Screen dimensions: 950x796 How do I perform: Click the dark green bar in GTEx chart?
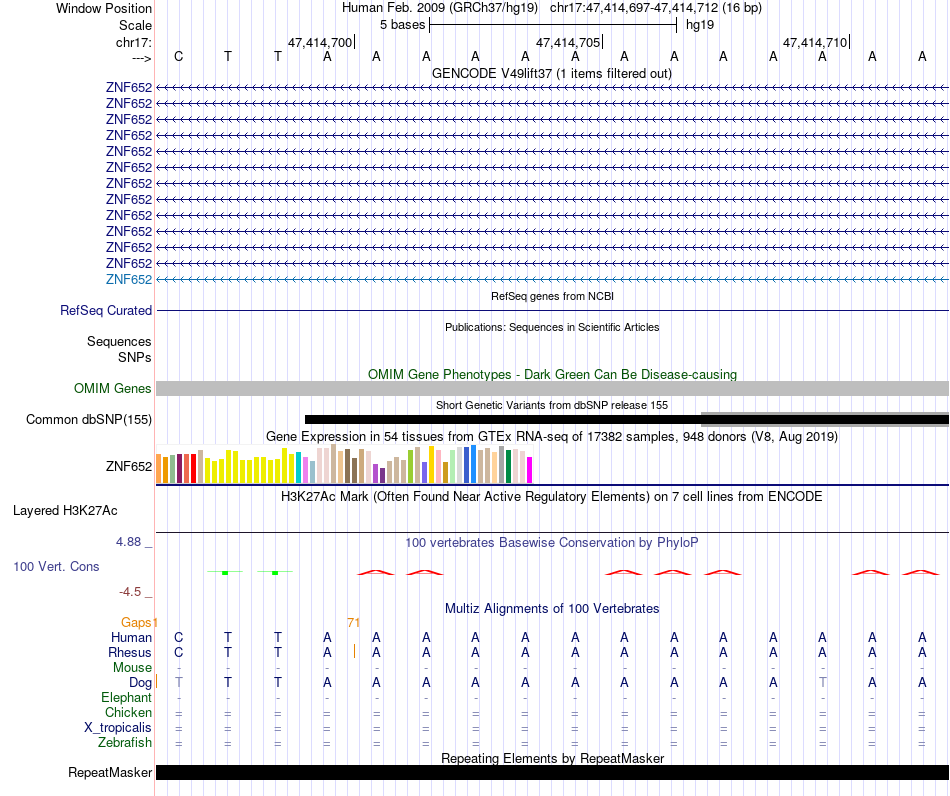click(x=508, y=466)
